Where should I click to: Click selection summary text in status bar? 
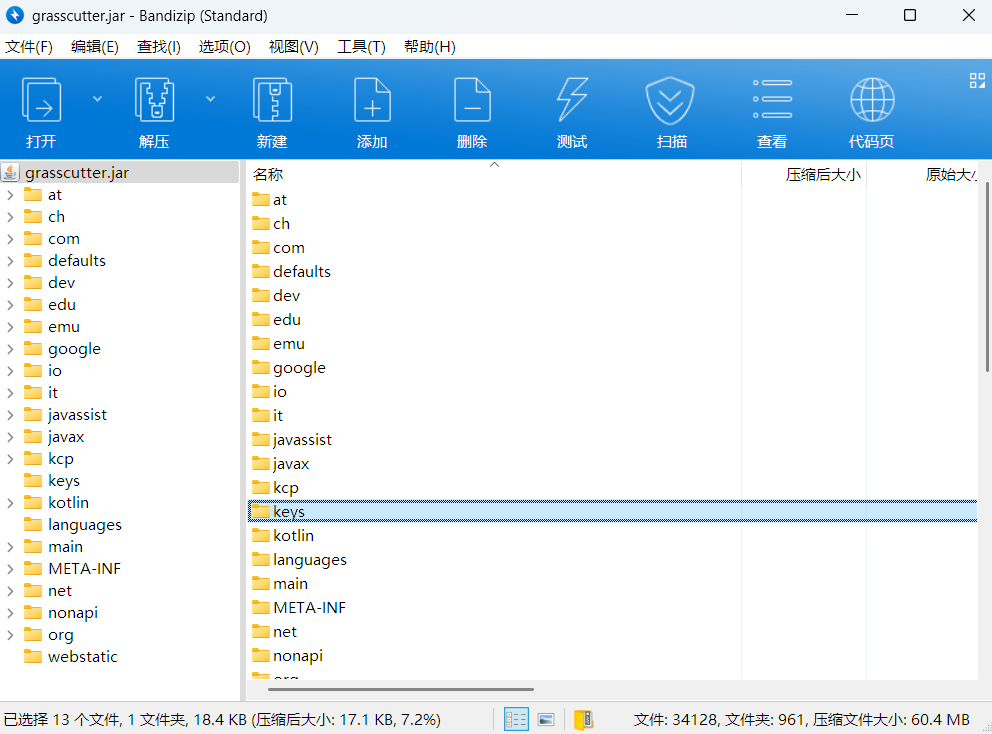[x=222, y=719]
